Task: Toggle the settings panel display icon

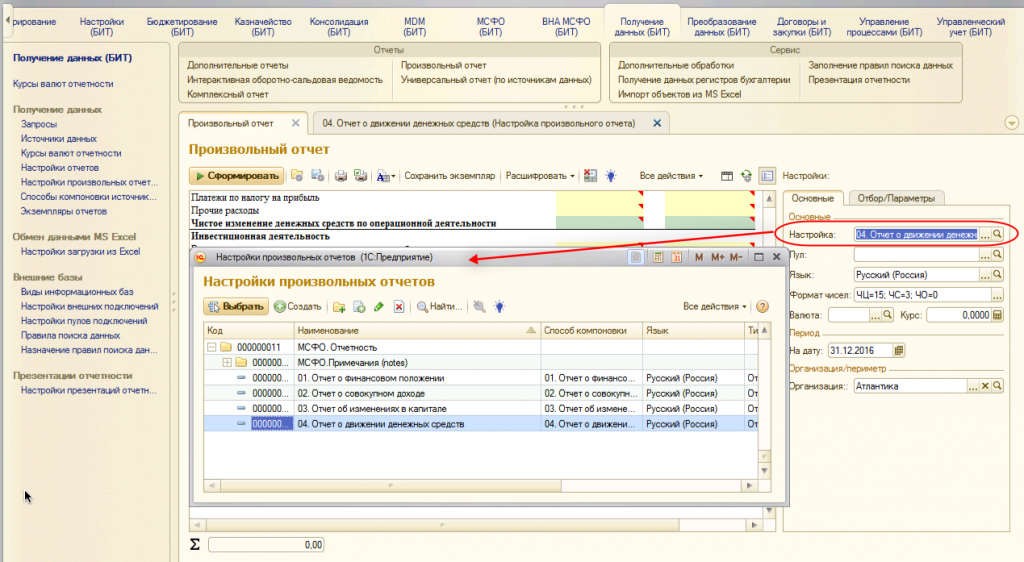Action: (x=767, y=176)
